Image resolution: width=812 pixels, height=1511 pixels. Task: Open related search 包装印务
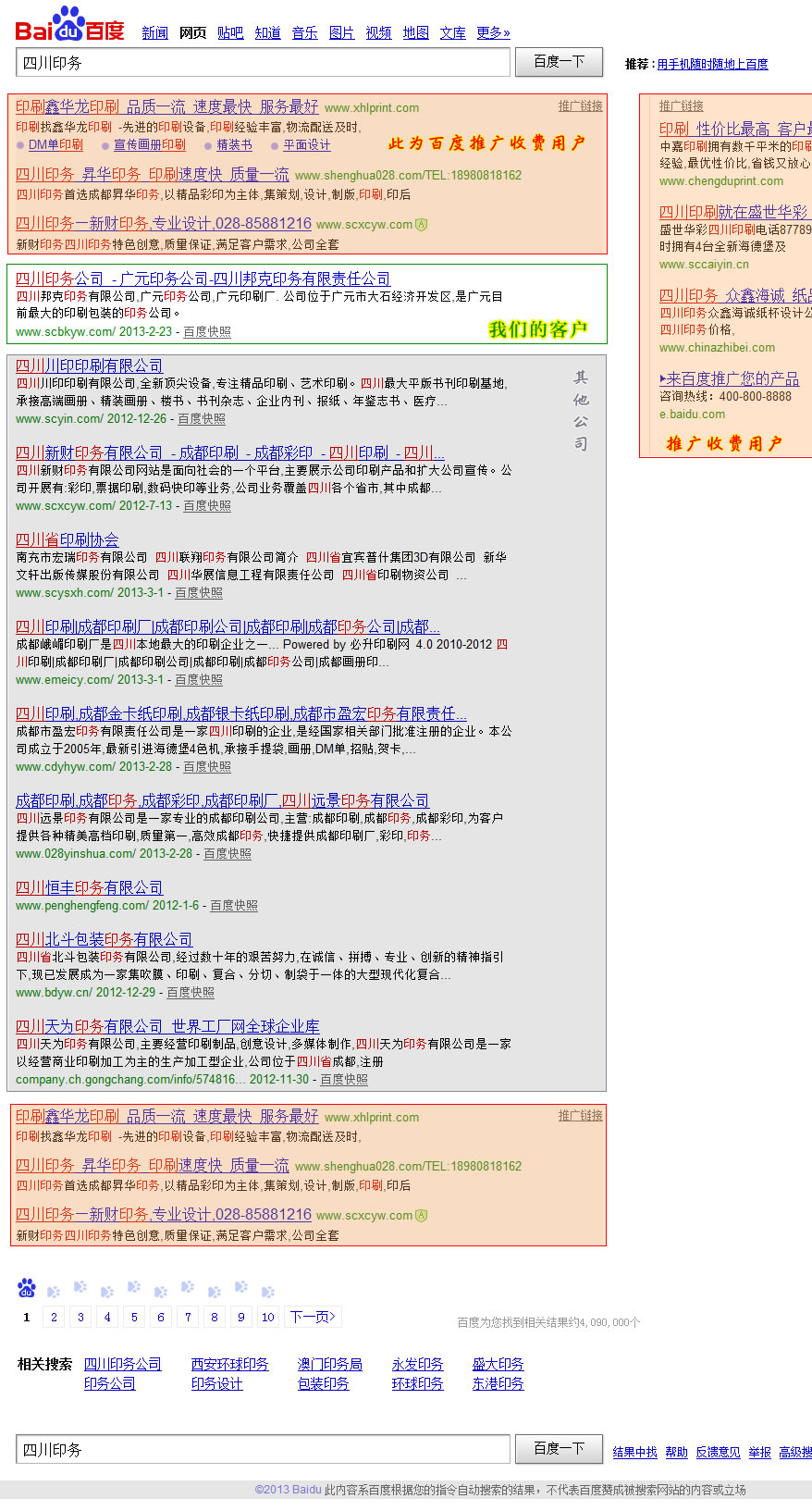[x=324, y=1383]
